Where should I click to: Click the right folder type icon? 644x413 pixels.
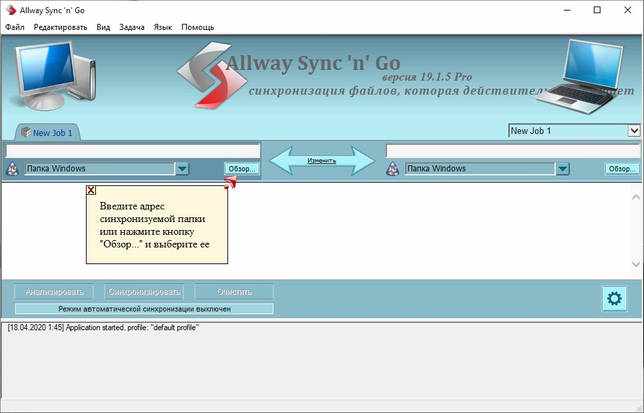point(393,168)
